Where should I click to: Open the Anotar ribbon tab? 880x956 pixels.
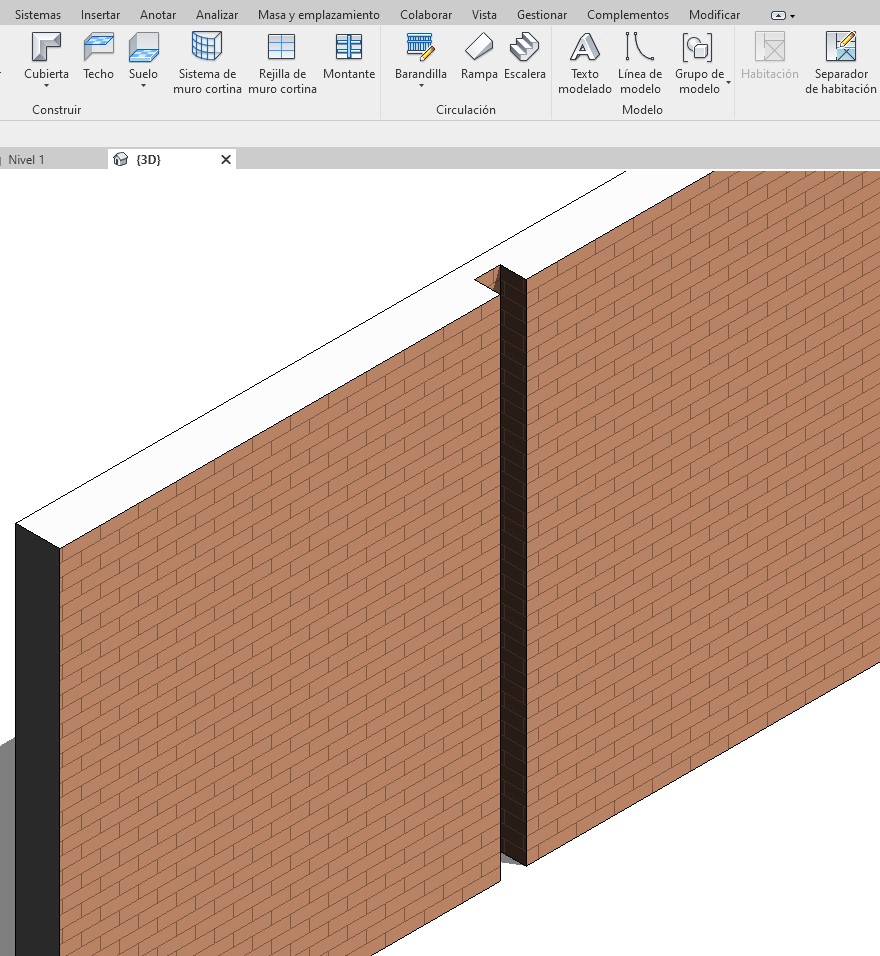coord(158,15)
